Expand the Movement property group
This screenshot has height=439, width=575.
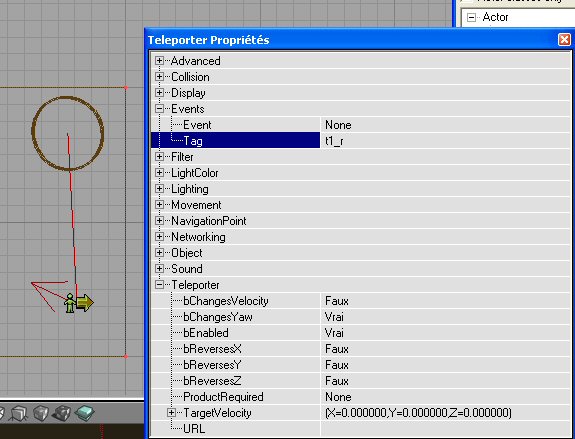tap(159, 205)
